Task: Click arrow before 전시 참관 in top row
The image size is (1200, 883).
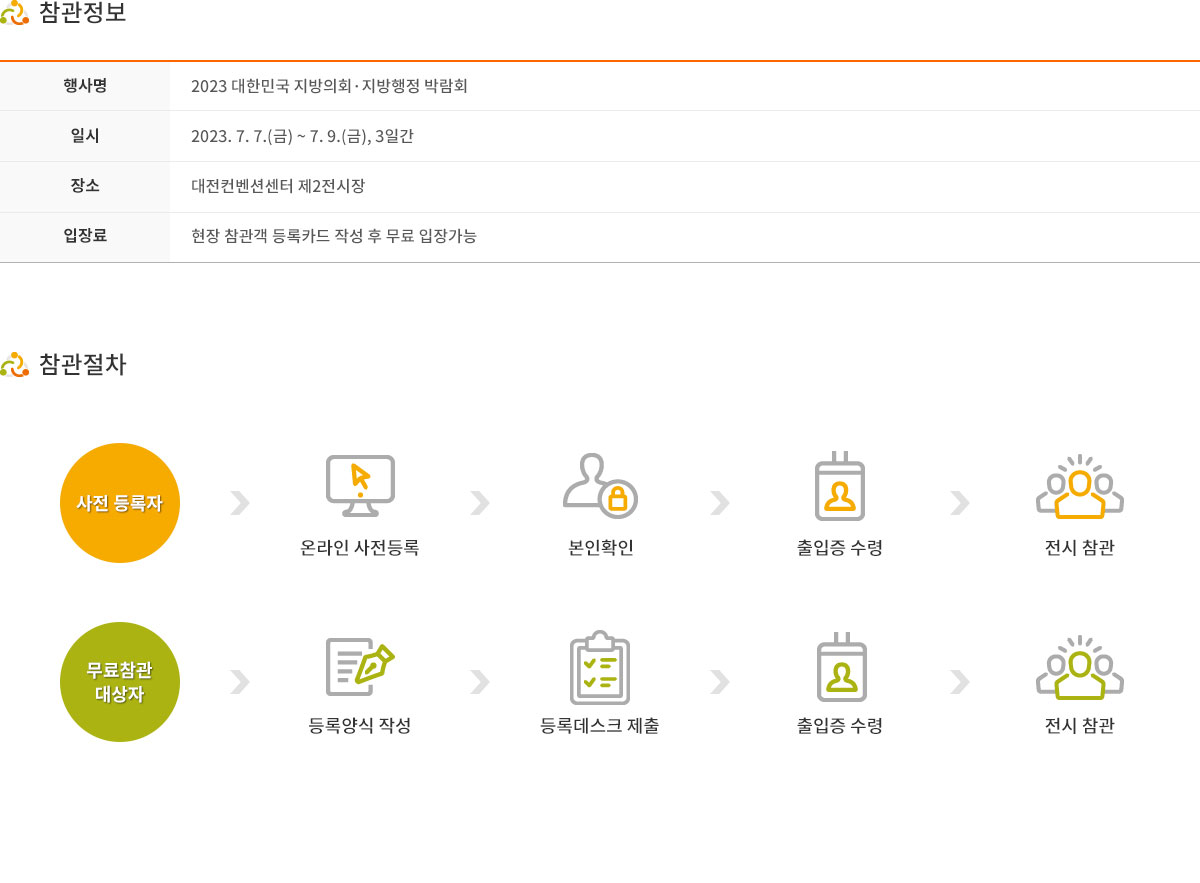Action: (x=960, y=503)
